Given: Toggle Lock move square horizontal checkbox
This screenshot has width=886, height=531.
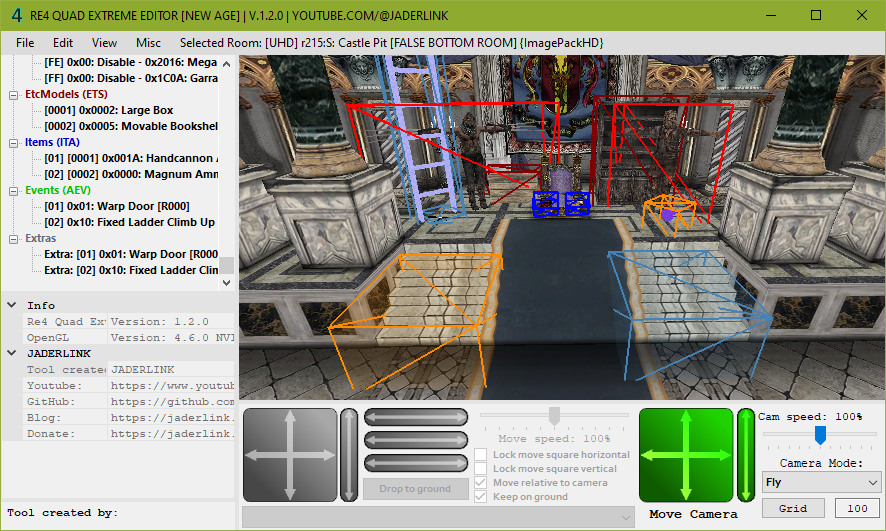Looking at the screenshot, I should pos(480,455).
